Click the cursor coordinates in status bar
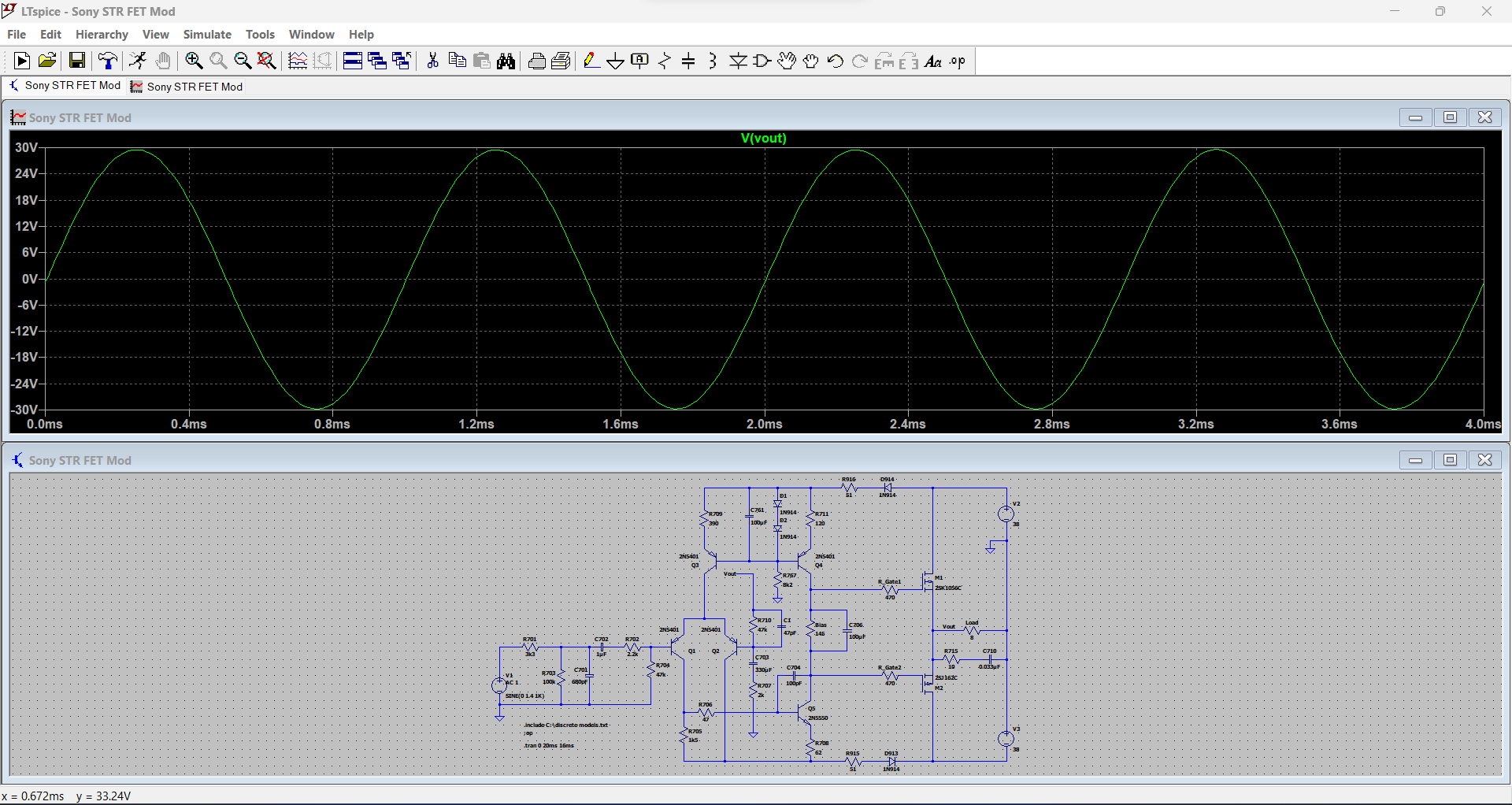1512x805 pixels. (66, 796)
